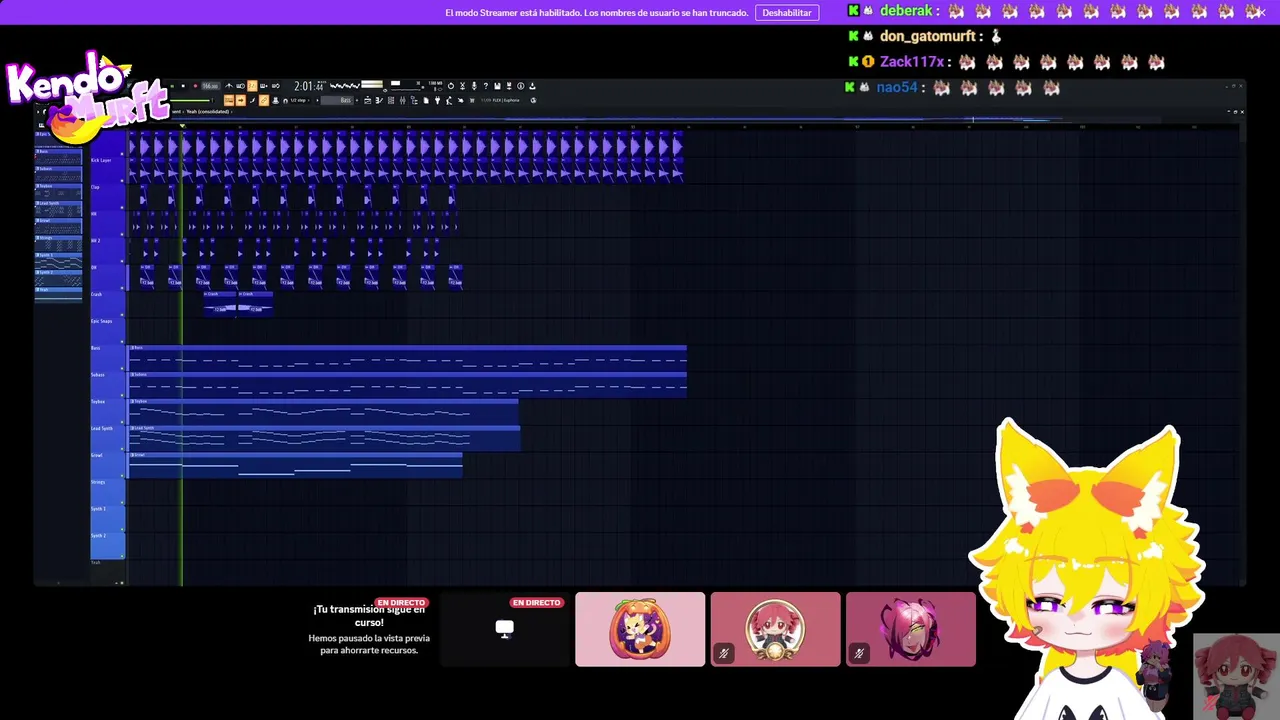The height and width of the screenshot is (720, 1280).
Task: Mute the Clap track via its dot
Action: point(122,207)
